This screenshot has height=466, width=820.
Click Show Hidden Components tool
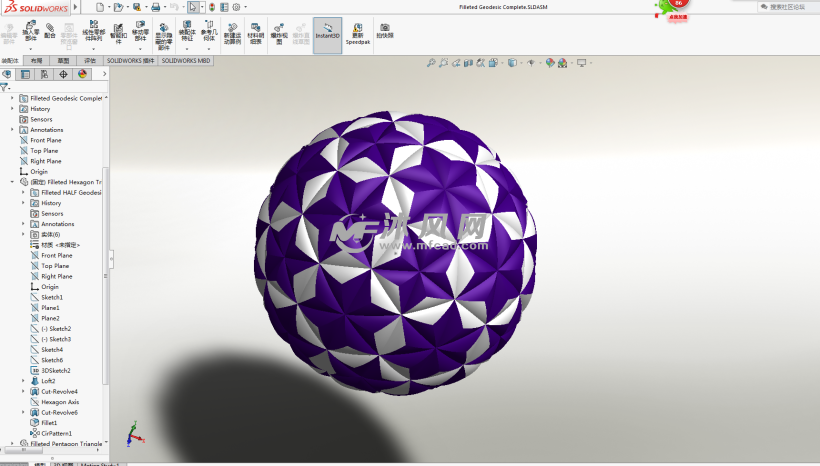pos(164,37)
